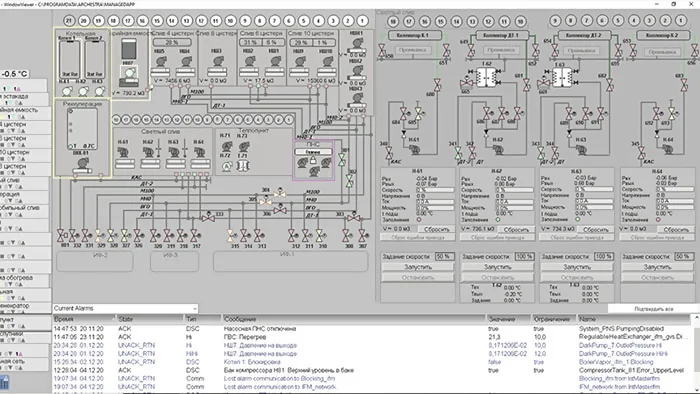Click the 28 % level bar Слив 4 цистерн

(172, 42)
